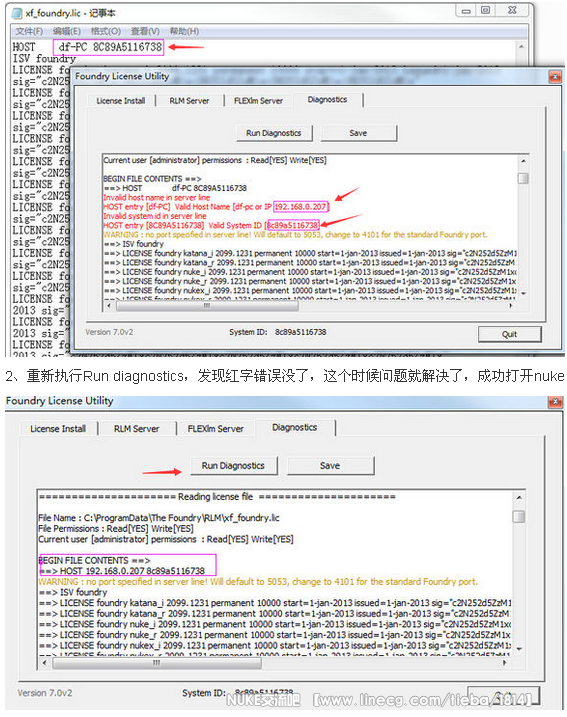This screenshot has width=567, height=717.
Task: Click left scroll arrow of upper diagnostics output
Action: coord(109,306)
